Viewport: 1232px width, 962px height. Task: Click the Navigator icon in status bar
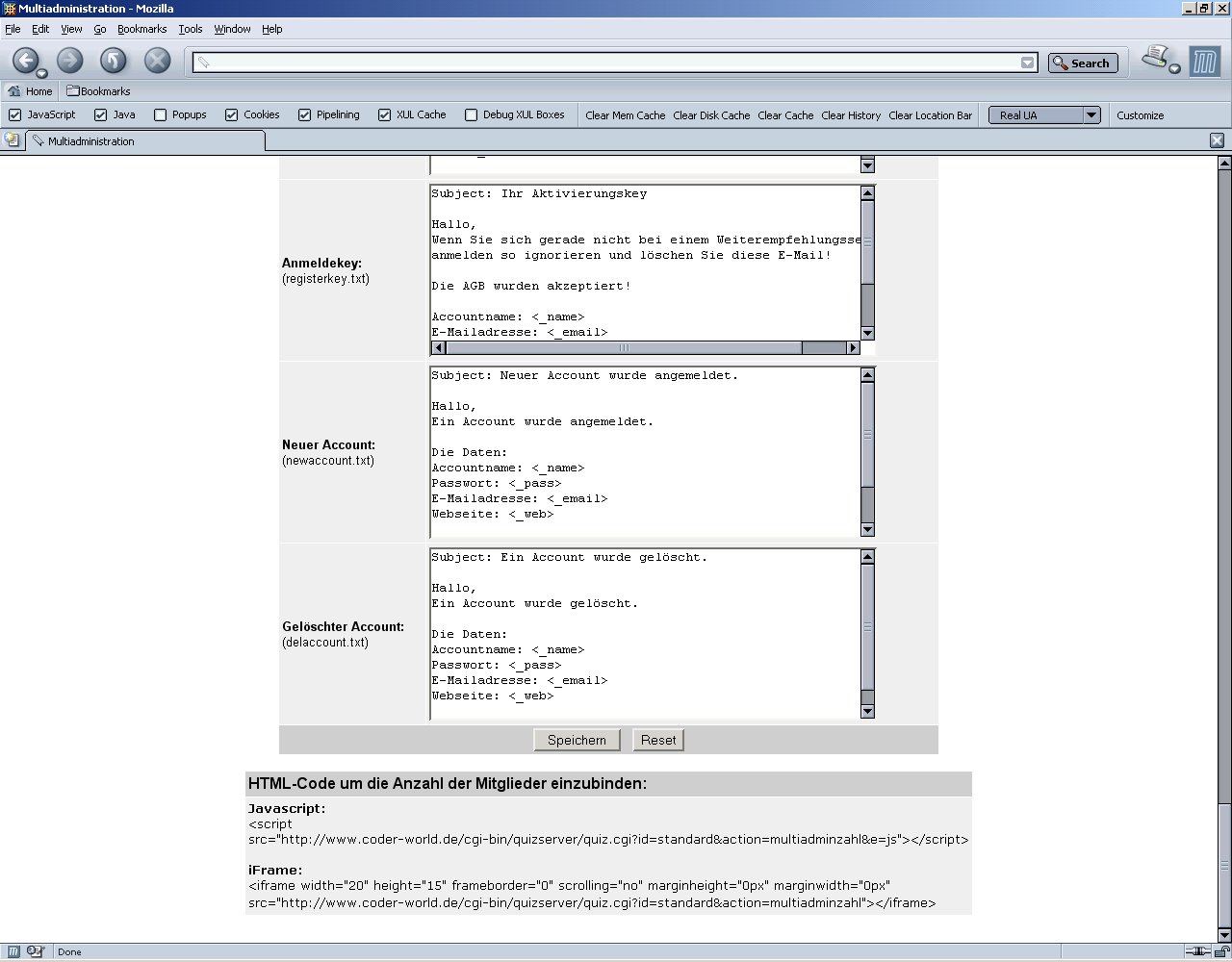click(13, 951)
